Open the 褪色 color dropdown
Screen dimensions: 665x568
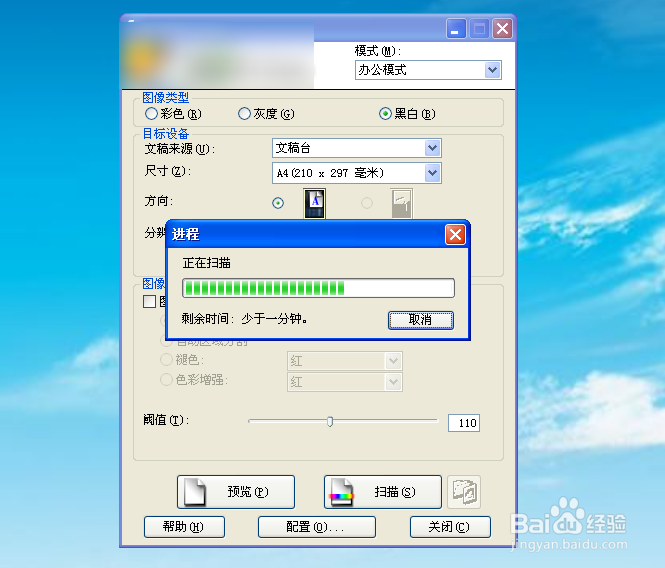point(345,361)
